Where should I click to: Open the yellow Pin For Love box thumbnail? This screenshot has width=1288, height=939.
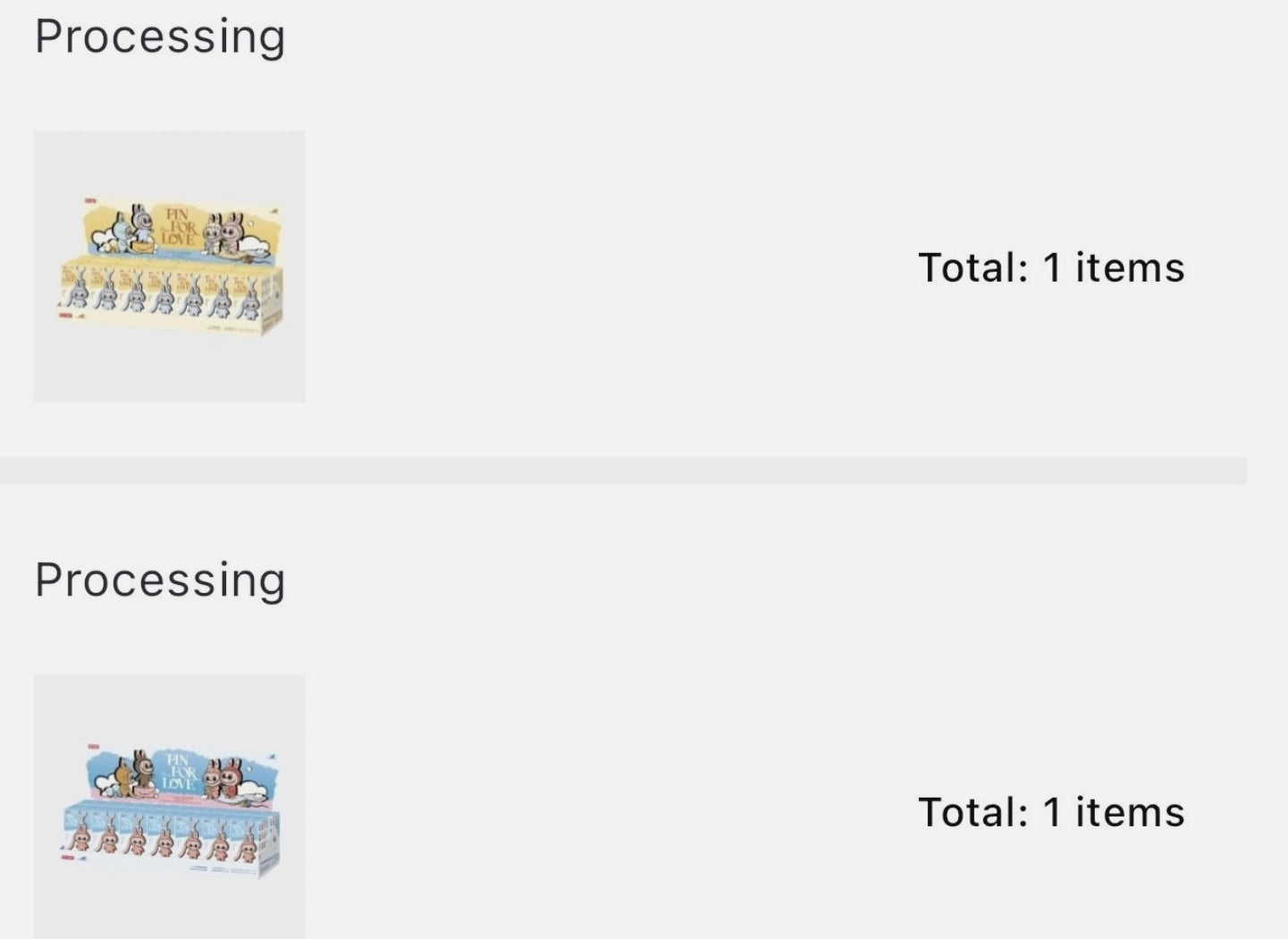169,266
